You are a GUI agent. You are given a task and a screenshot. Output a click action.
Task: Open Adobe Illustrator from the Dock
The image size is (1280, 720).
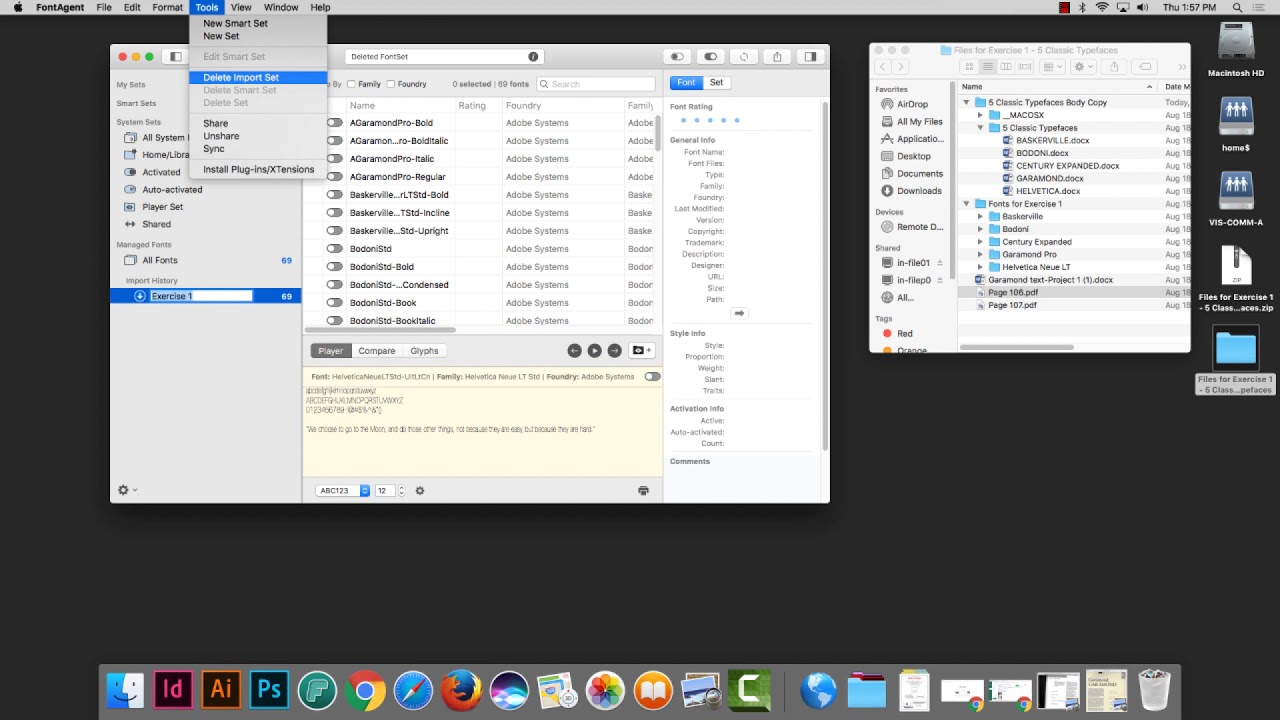tap(220, 690)
